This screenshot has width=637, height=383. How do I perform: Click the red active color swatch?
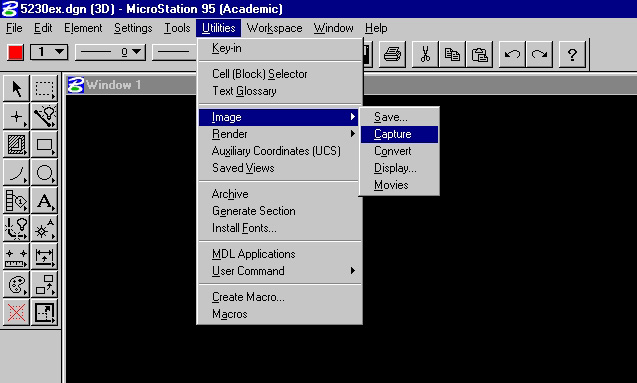tap(15, 52)
